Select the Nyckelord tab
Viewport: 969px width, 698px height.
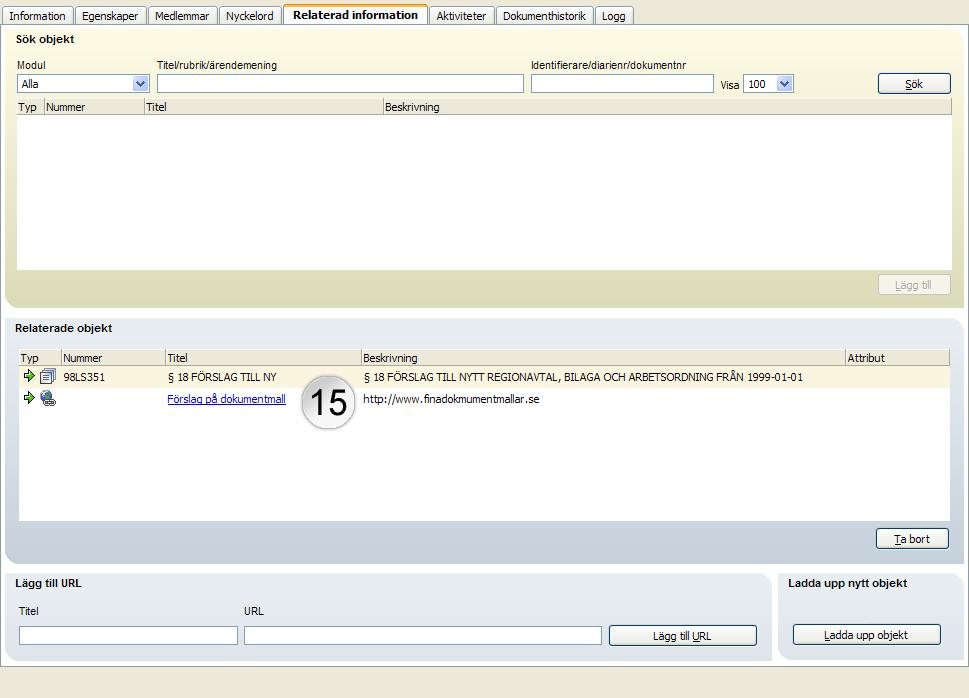(250, 16)
